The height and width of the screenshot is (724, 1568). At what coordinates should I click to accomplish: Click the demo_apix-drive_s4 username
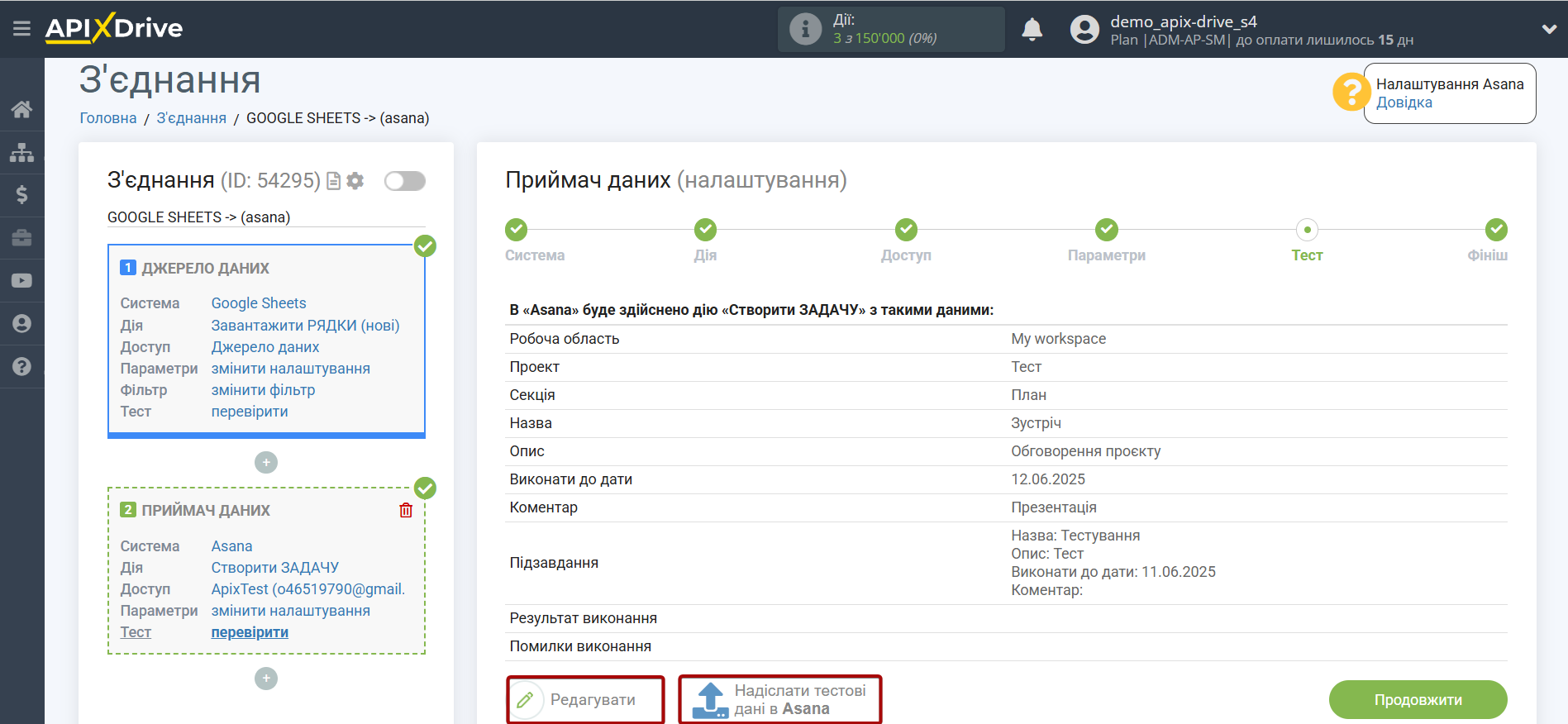[x=1184, y=21]
